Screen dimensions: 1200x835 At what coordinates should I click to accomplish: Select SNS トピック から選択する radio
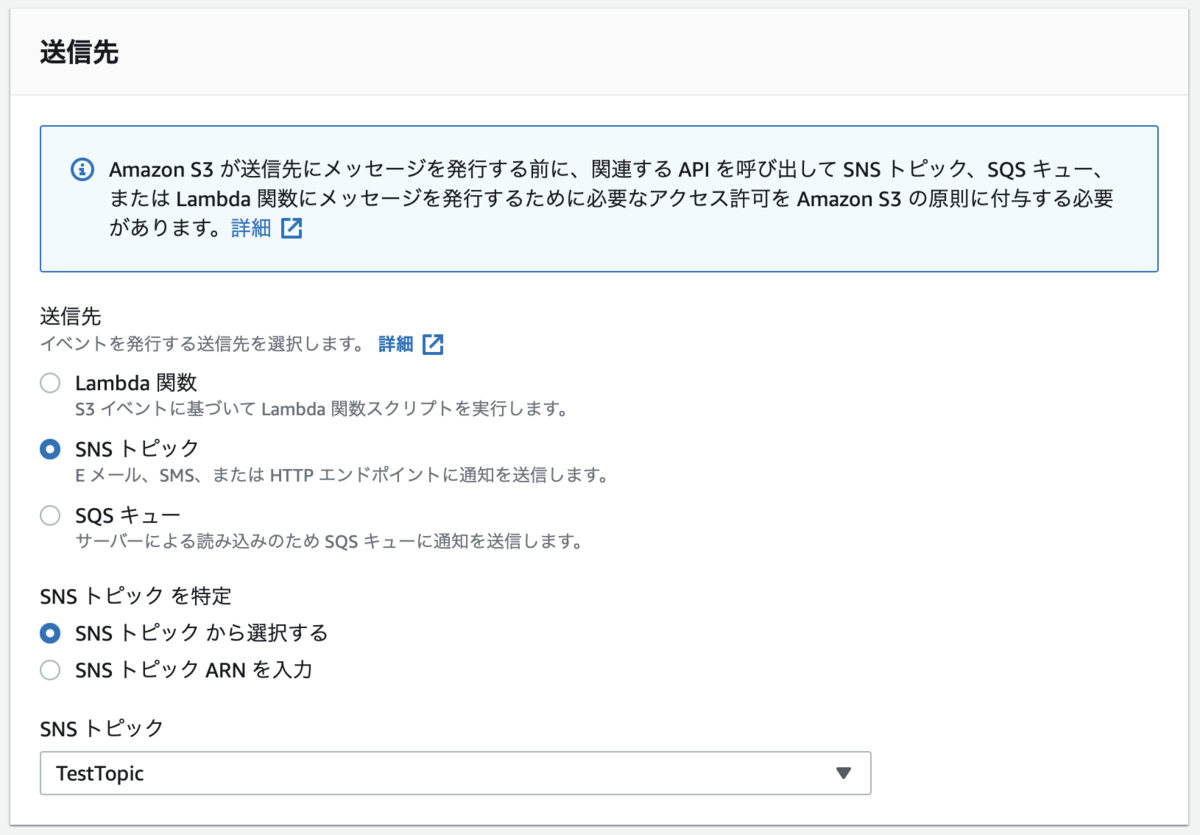point(50,633)
